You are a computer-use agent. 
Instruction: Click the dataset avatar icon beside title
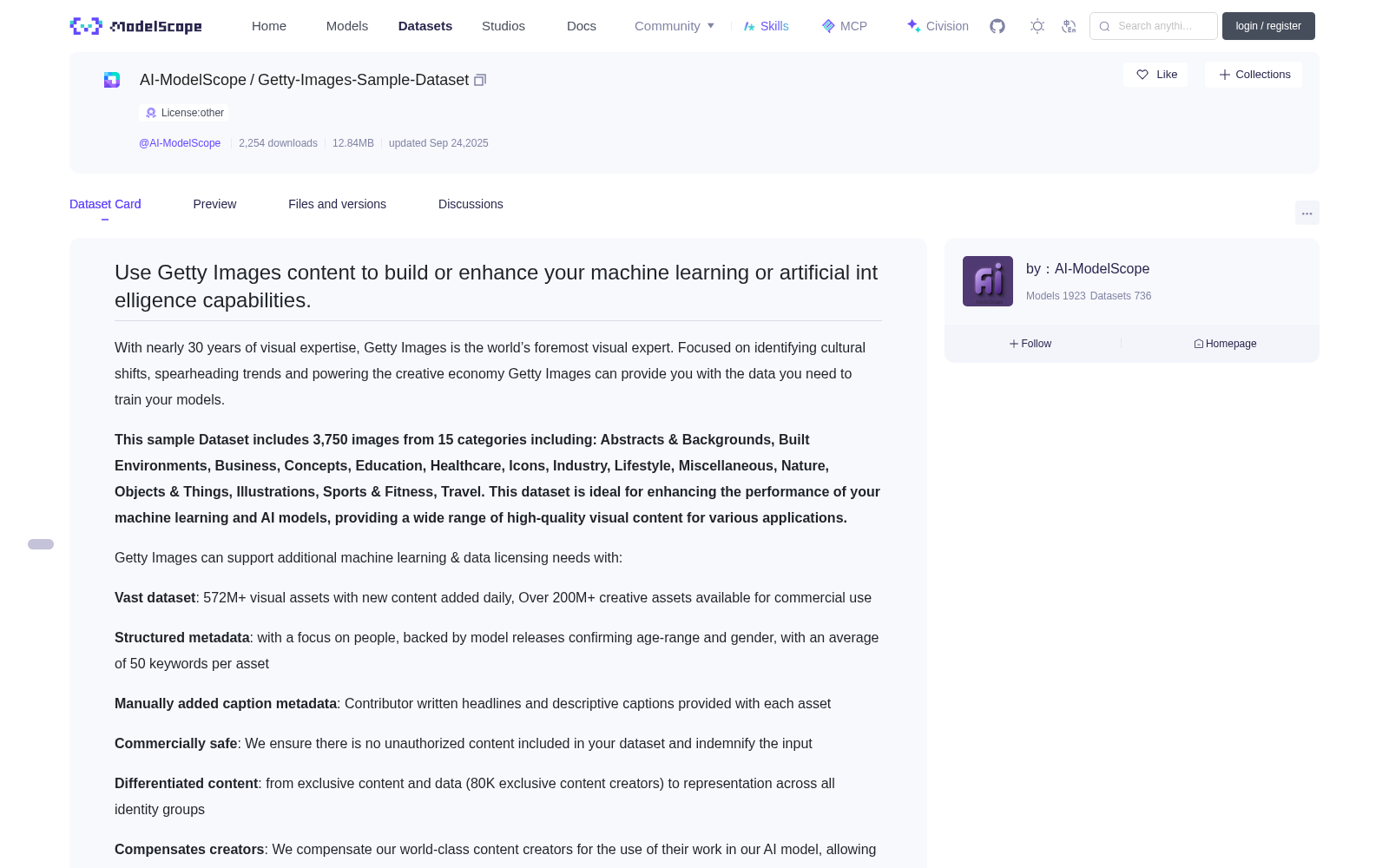pos(112,80)
